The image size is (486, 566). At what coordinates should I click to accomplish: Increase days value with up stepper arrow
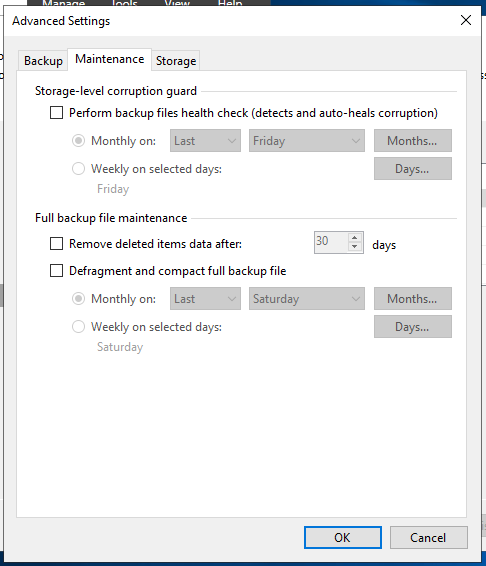pyautogui.click(x=355, y=238)
